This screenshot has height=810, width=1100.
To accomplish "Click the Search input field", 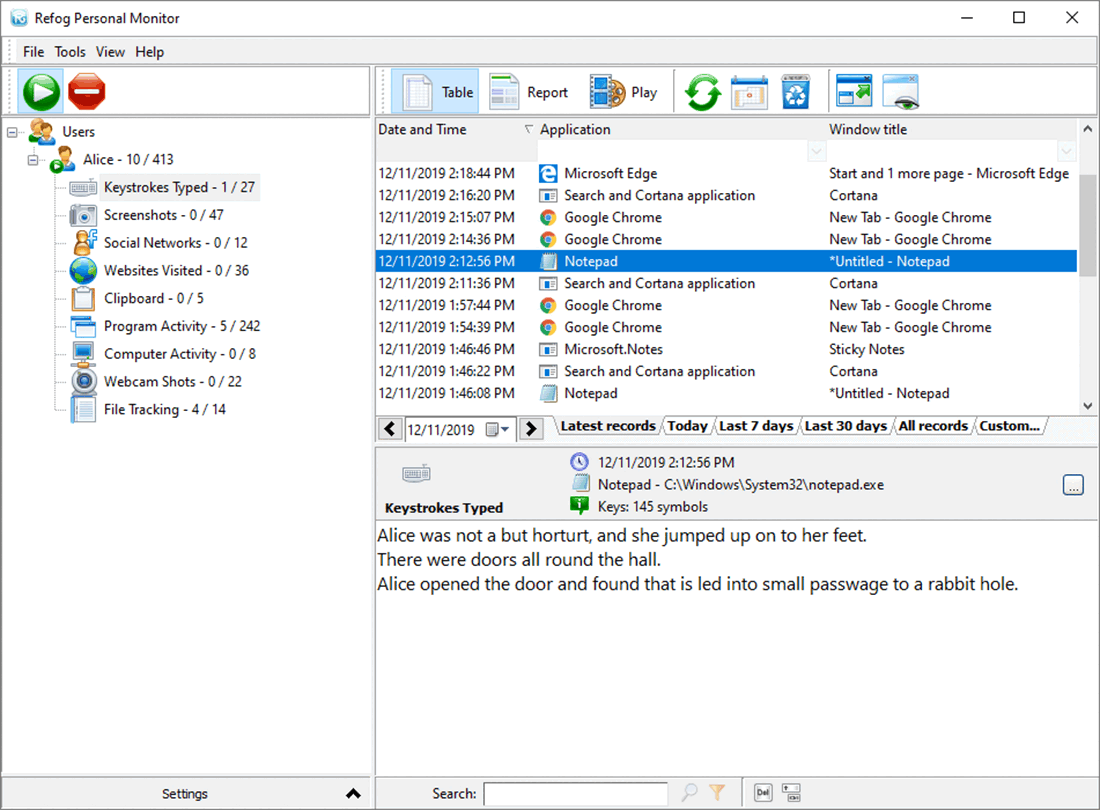I will tap(575, 794).
